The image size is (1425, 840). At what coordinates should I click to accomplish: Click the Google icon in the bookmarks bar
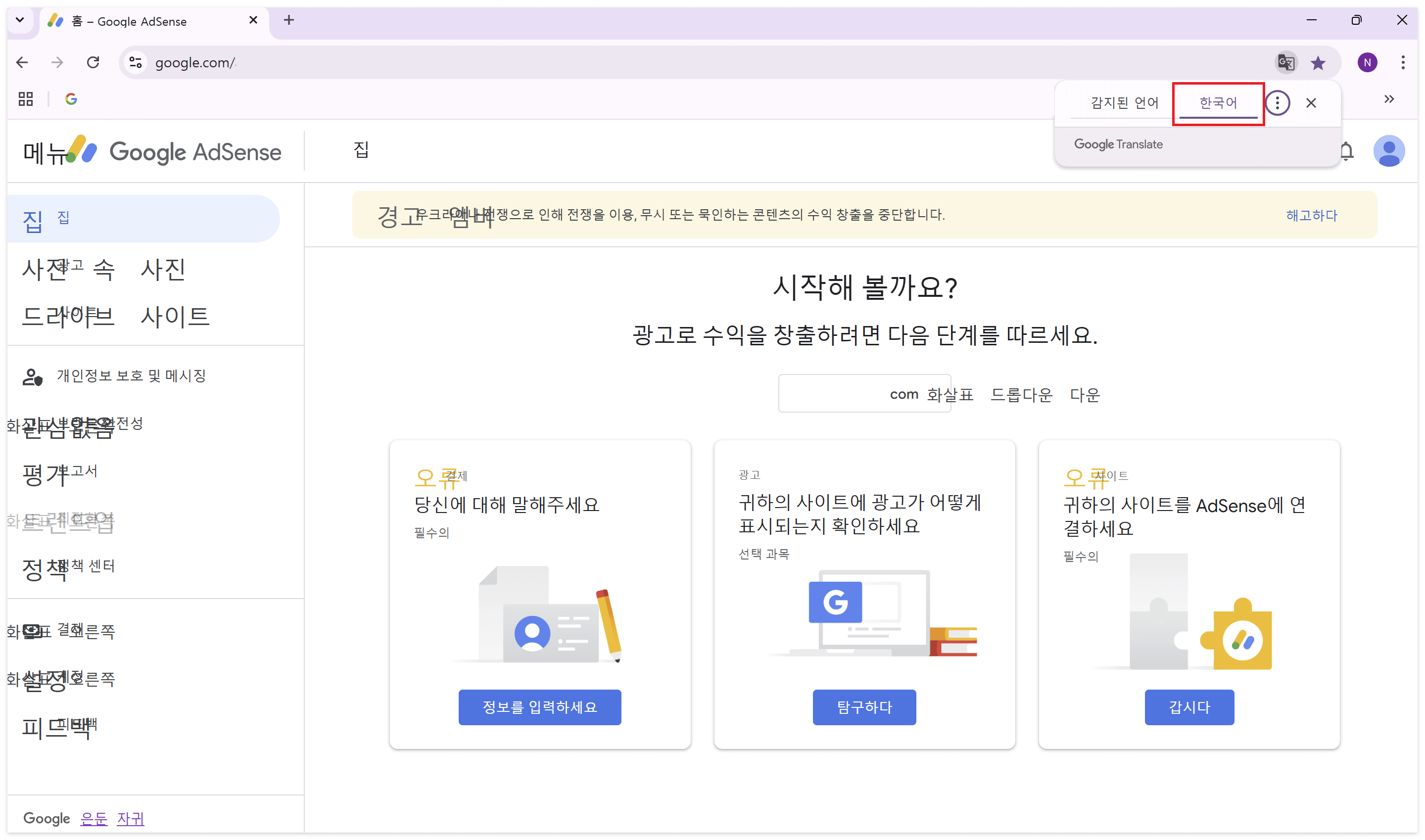tap(71, 98)
